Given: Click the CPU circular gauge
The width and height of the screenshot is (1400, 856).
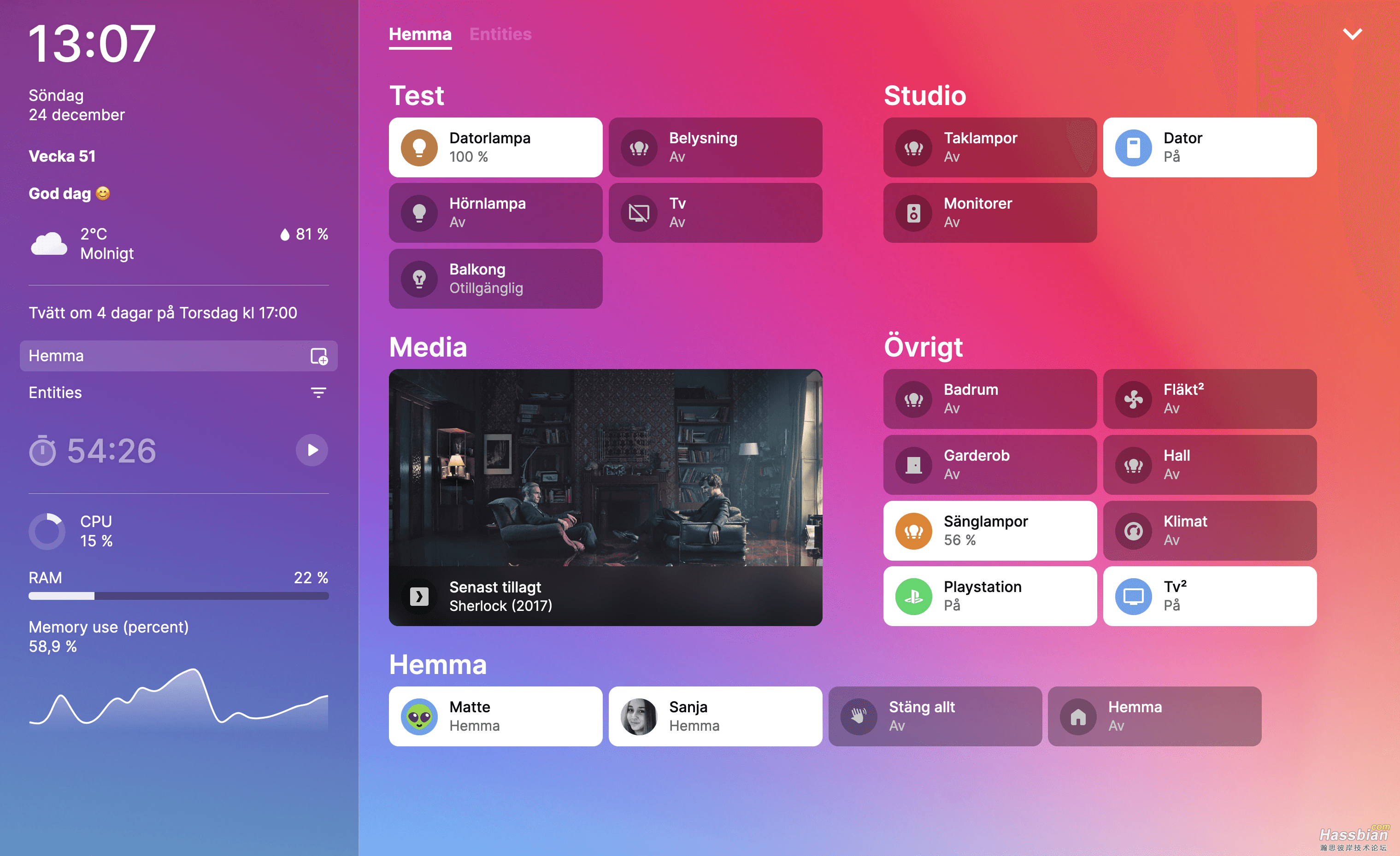Looking at the screenshot, I should pyautogui.click(x=47, y=532).
